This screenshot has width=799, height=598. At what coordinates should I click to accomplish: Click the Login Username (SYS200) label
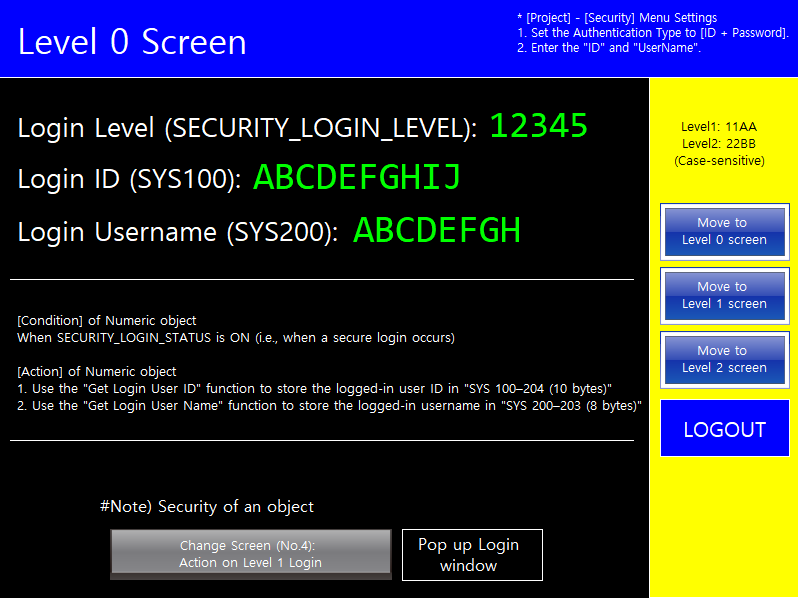178,232
